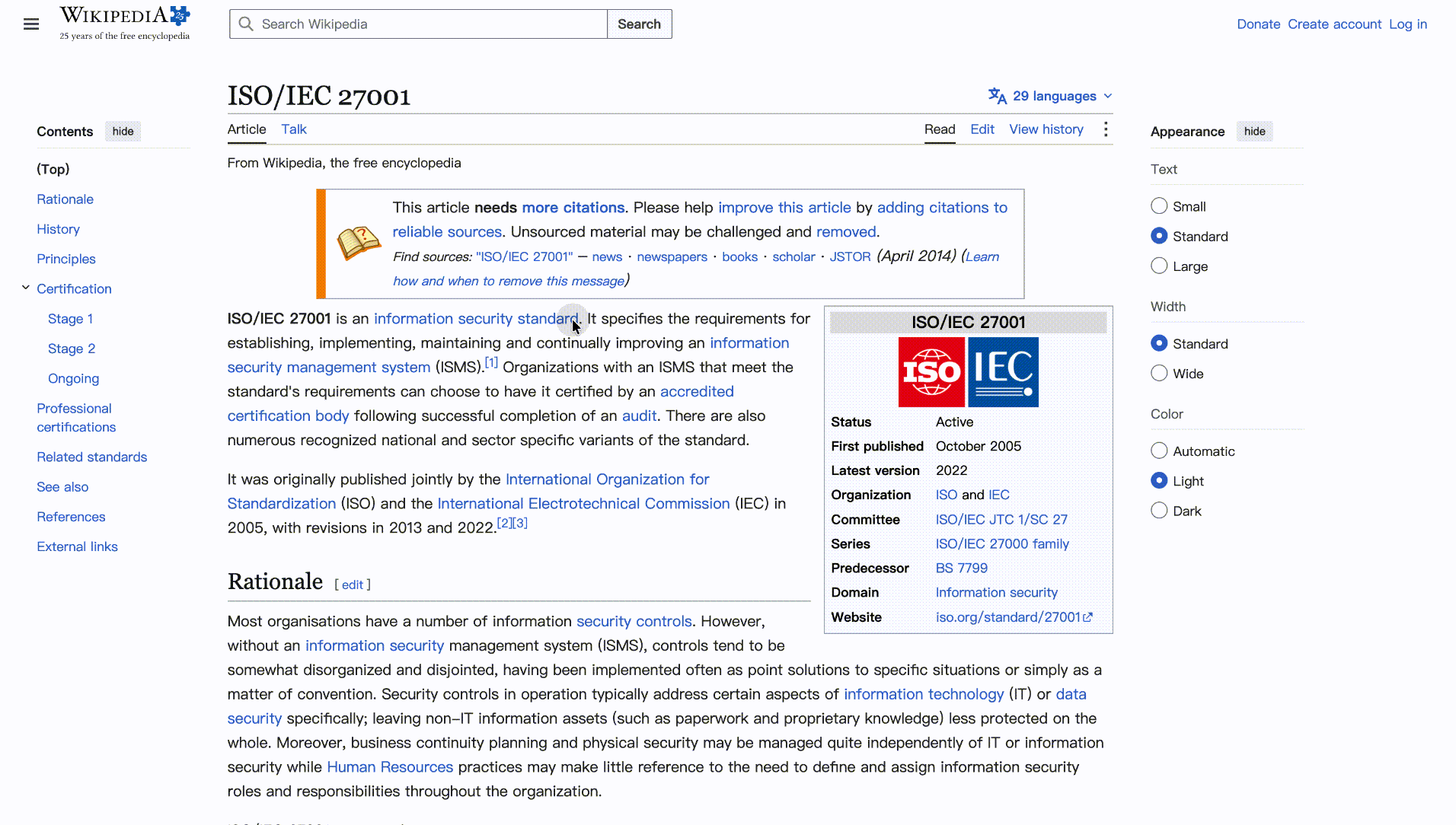Open the vertical three-dot tools menu
Screen dimensions: 1456x825
tap(1106, 129)
